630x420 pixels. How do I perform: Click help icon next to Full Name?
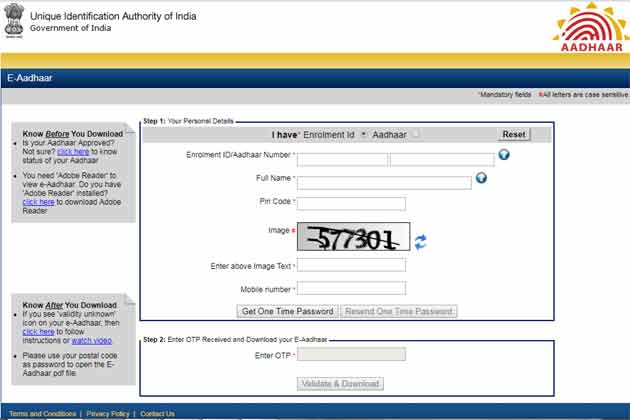(481, 178)
